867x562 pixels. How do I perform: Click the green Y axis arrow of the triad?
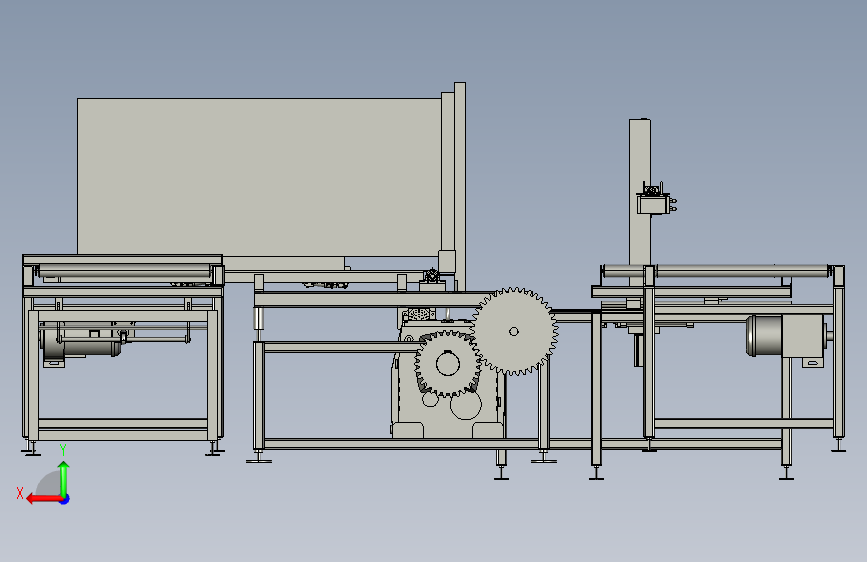[x=64, y=478]
